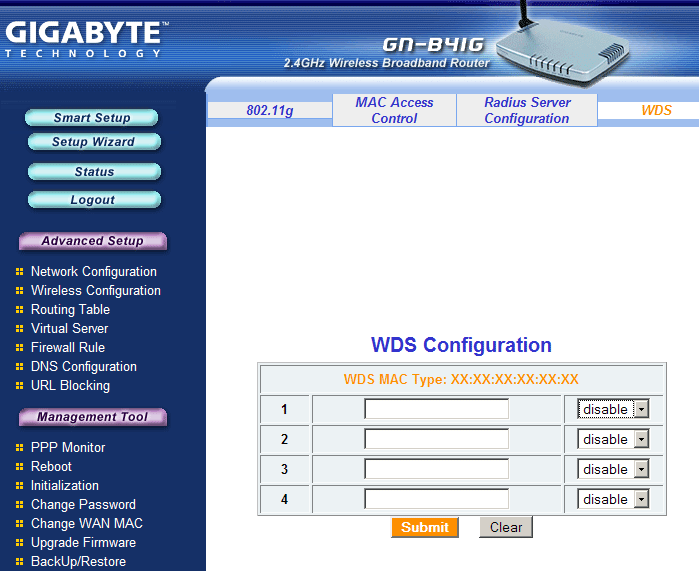This screenshot has height=571, width=699.
Task: Click the yellow bullet icon beside Reboot
Action: pyautogui.click(x=19, y=467)
